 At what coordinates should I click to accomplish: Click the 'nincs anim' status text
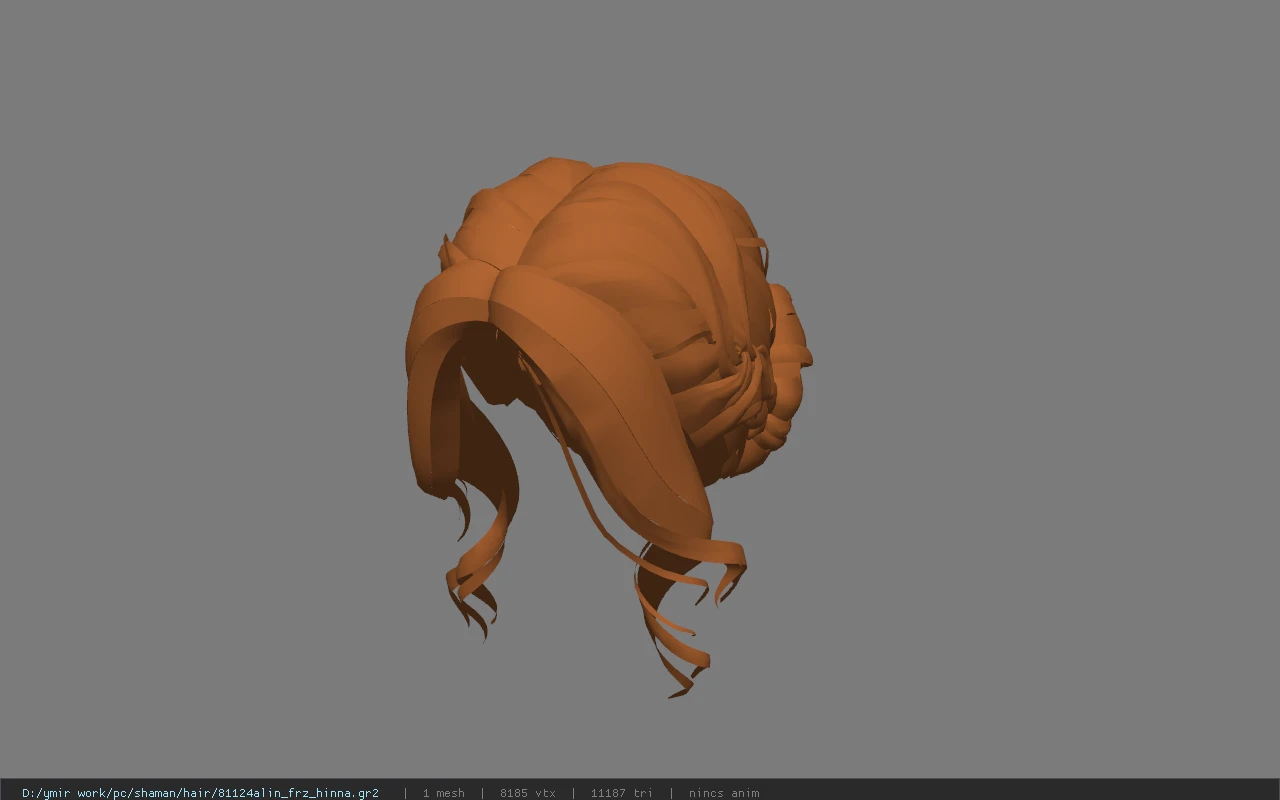[724, 793]
